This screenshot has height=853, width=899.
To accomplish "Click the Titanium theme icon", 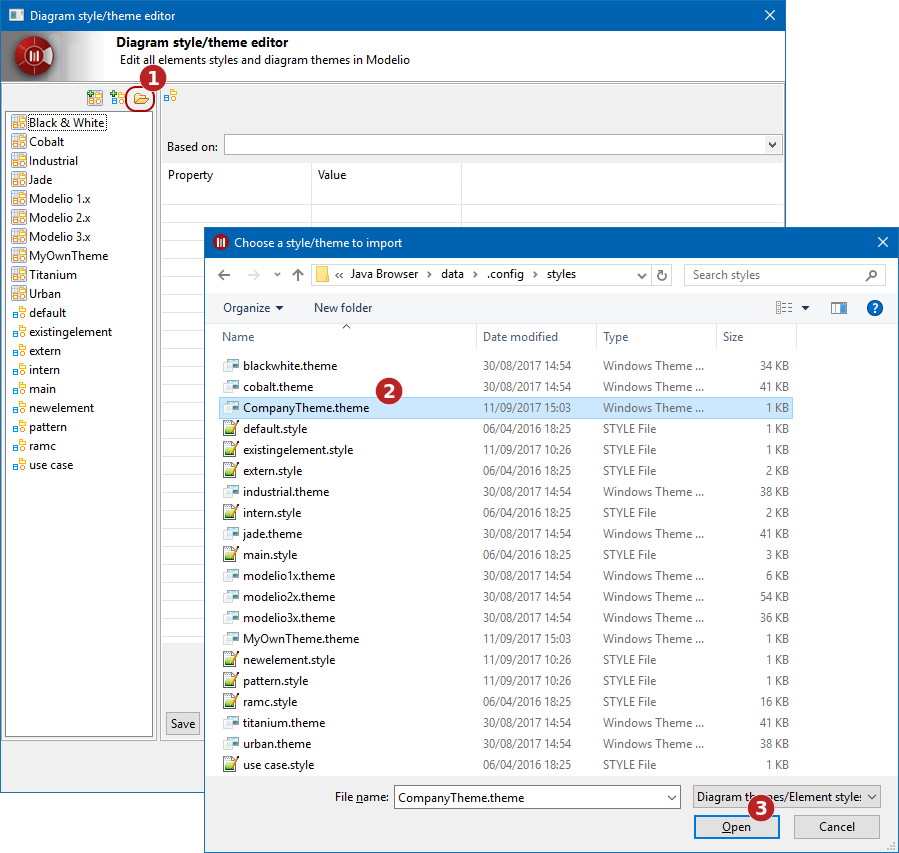I will [x=19, y=275].
